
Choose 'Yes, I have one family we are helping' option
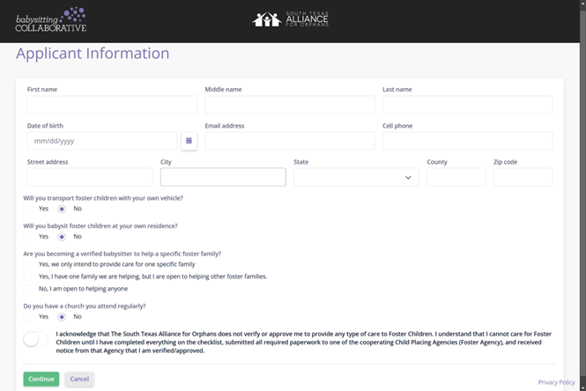click(x=27, y=277)
